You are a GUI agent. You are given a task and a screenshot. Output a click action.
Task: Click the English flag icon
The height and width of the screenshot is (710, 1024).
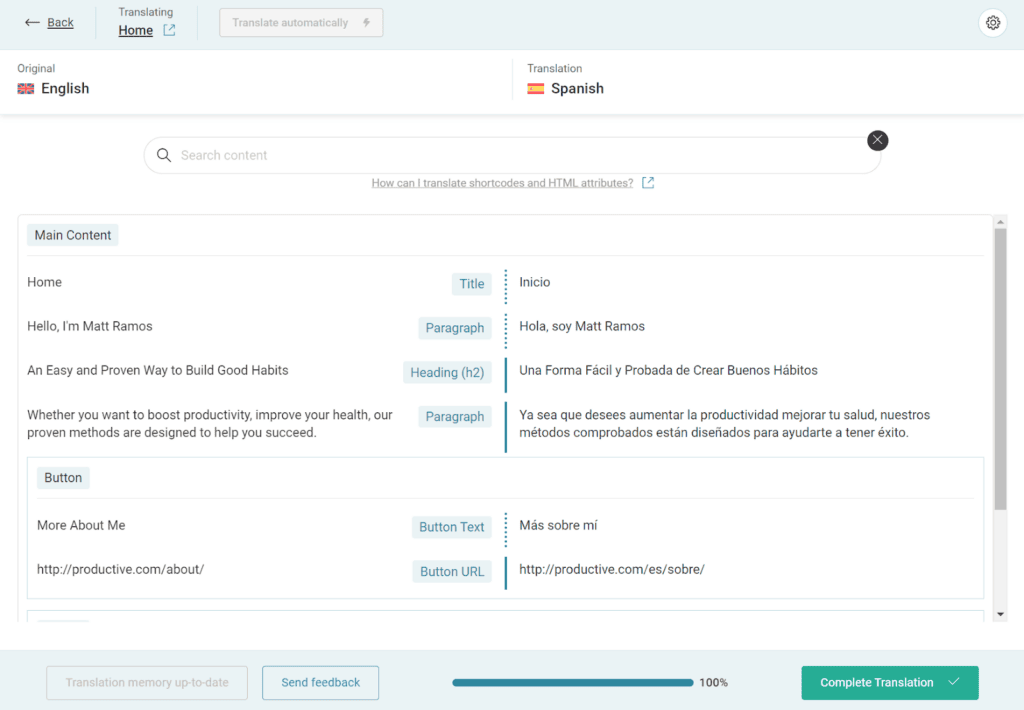point(26,89)
